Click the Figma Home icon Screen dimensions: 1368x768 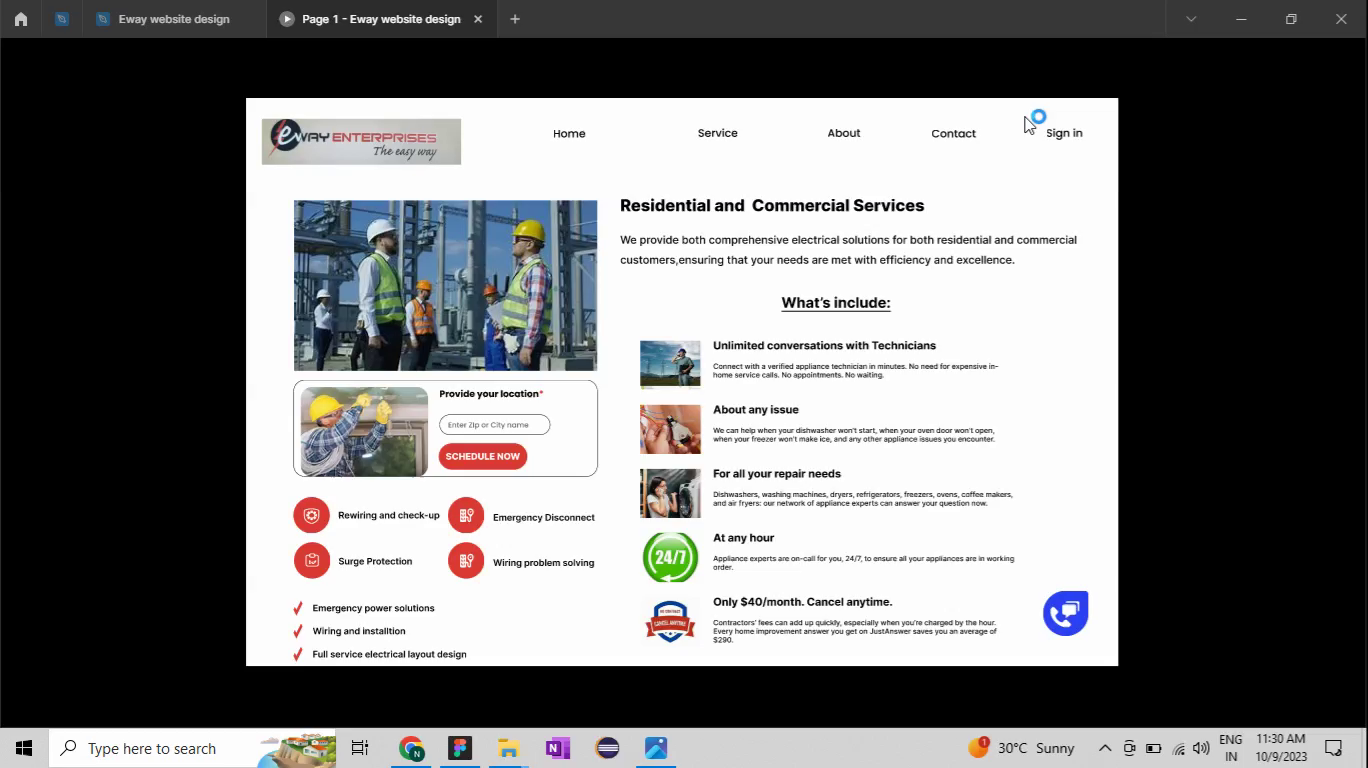coord(20,19)
